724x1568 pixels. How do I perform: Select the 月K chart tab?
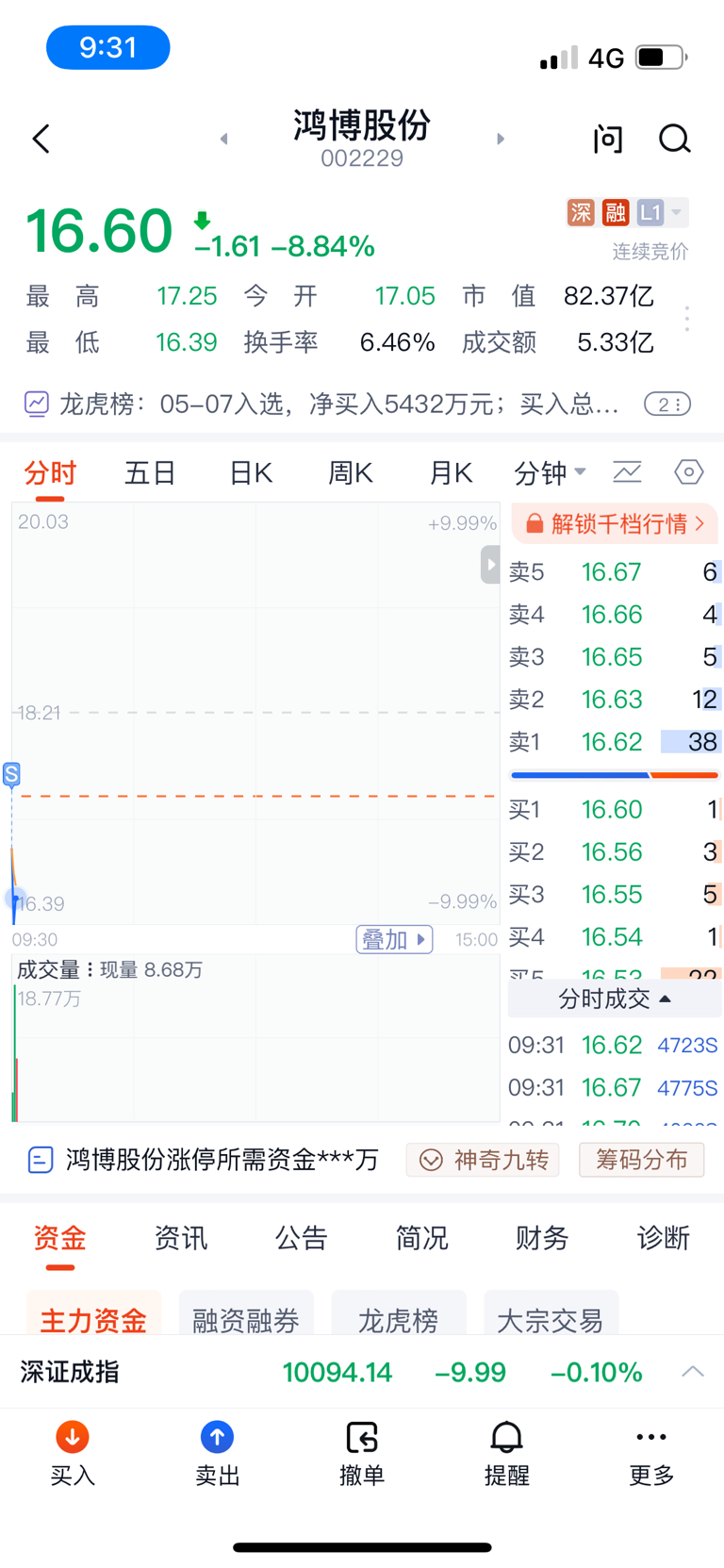(x=451, y=472)
